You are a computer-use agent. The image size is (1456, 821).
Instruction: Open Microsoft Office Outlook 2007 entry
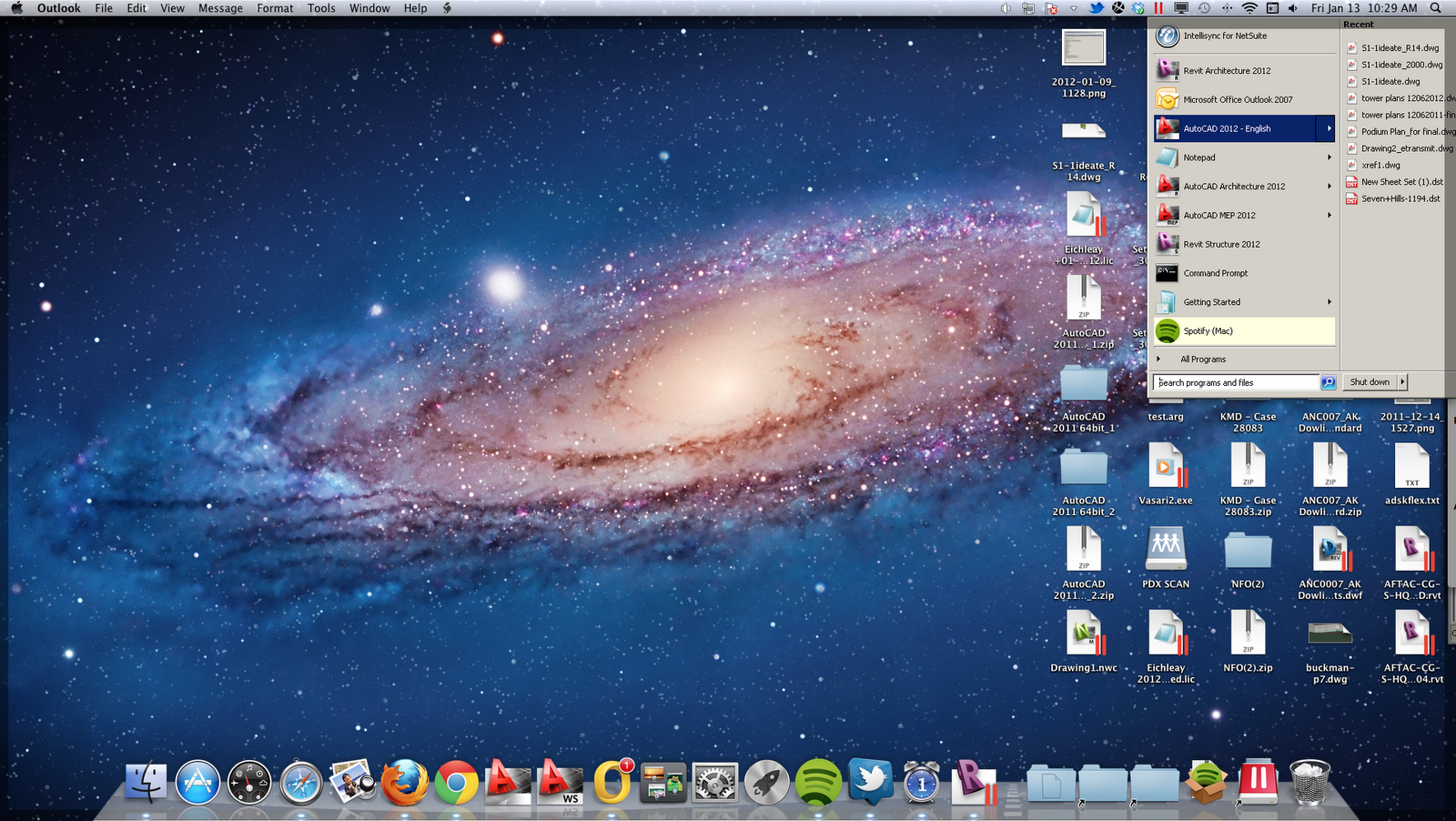(1244, 100)
